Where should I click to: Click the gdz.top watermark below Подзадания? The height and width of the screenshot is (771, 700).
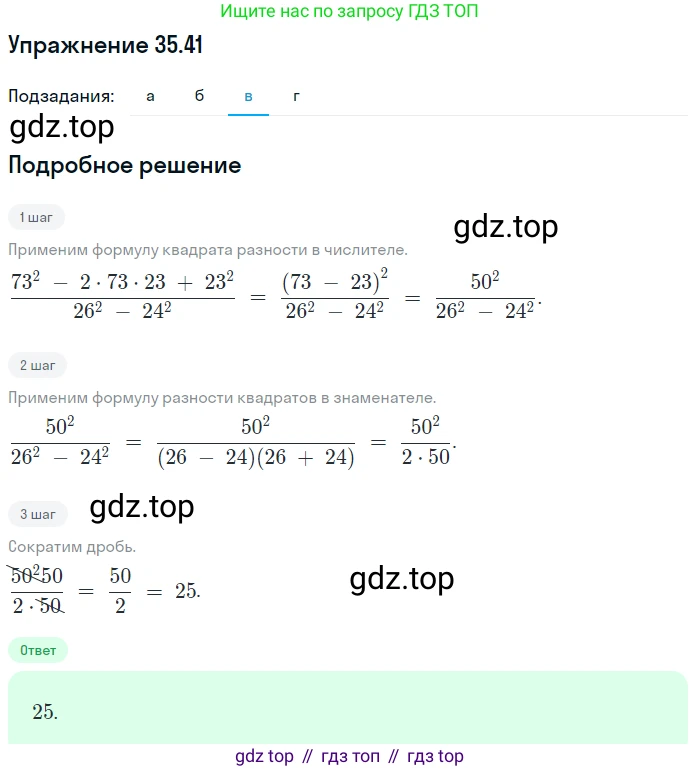pyautogui.click(x=62, y=127)
